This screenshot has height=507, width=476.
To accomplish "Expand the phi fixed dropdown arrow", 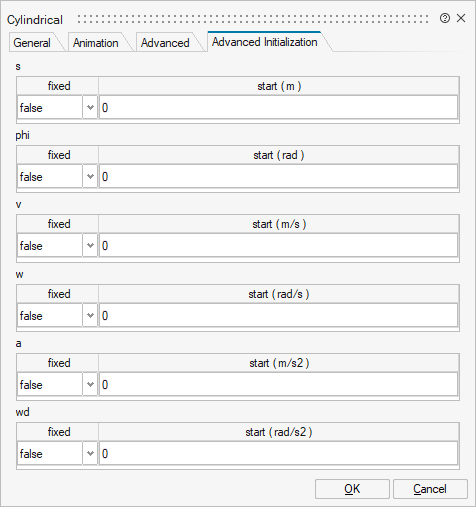I will tap(90, 176).
